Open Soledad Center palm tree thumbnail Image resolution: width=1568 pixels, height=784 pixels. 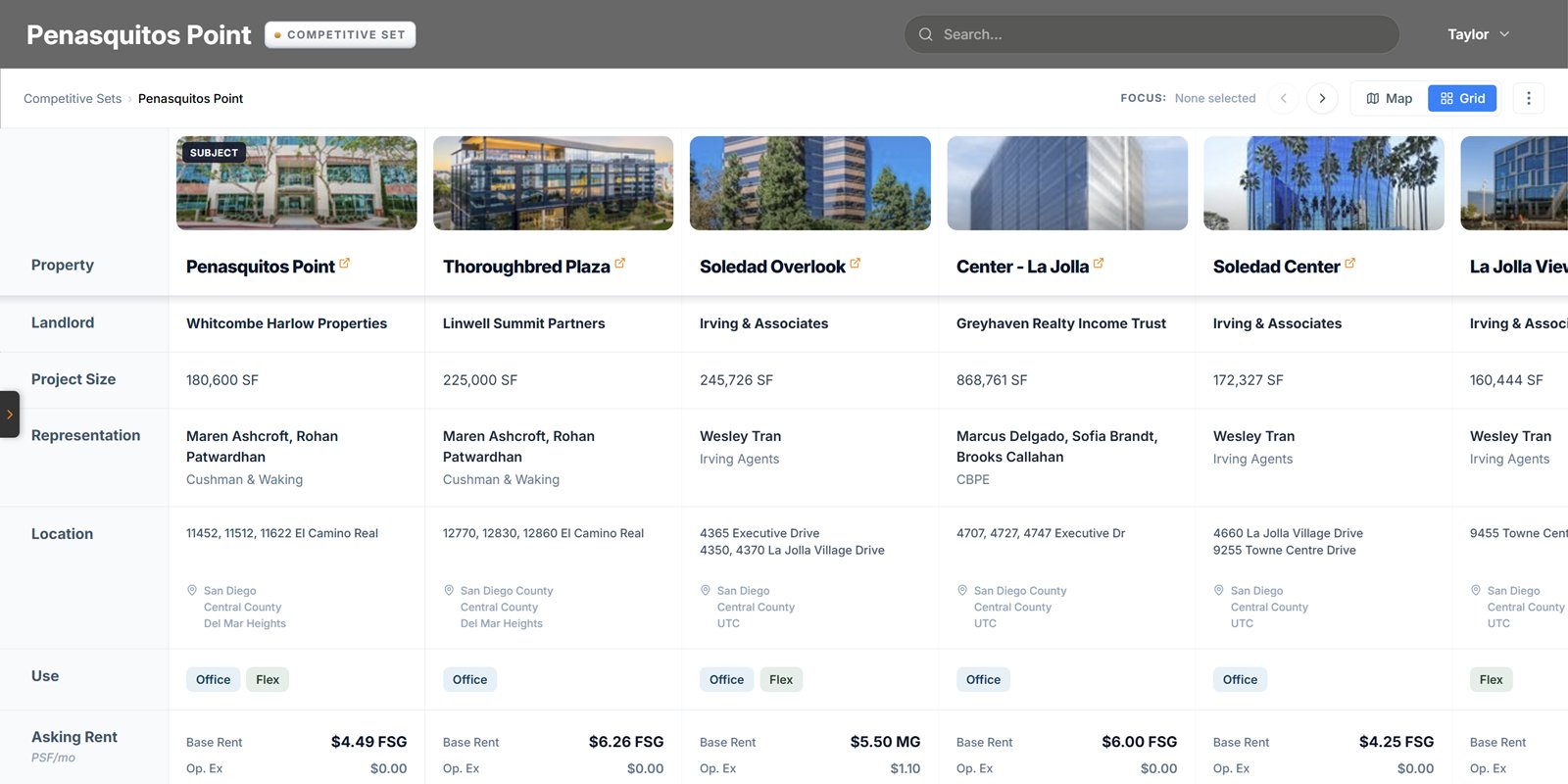point(1324,183)
